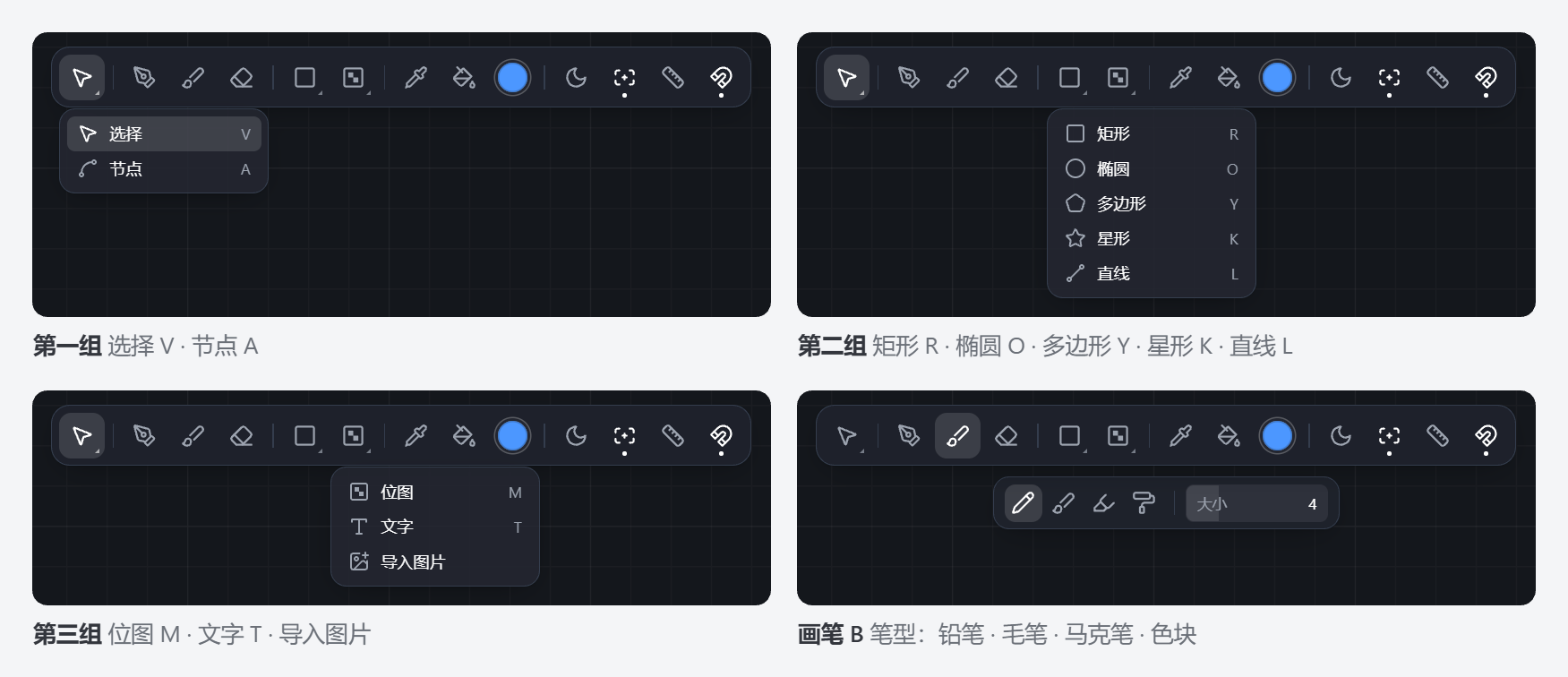Open the Rectangle shape group in 第二组 panel
This screenshot has width=1568, height=677.
pyautogui.click(x=1069, y=78)
